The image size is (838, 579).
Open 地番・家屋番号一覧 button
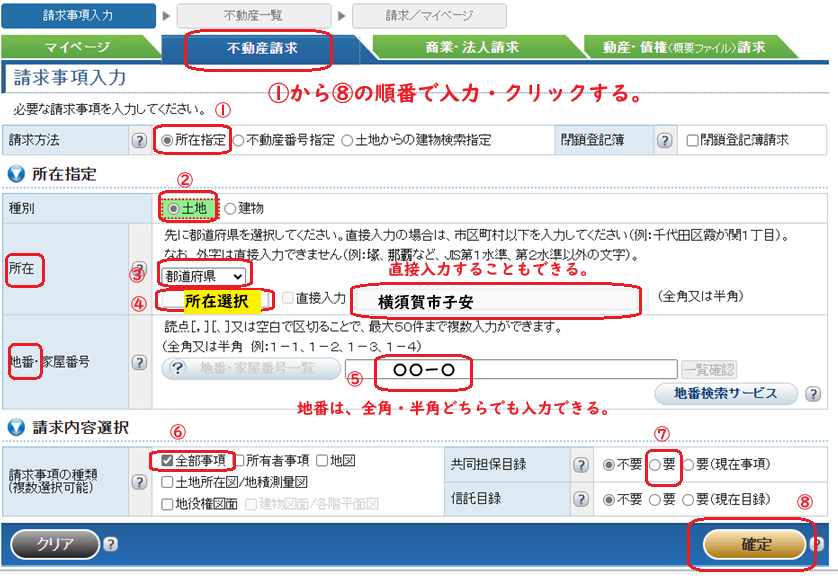point(251,369)
